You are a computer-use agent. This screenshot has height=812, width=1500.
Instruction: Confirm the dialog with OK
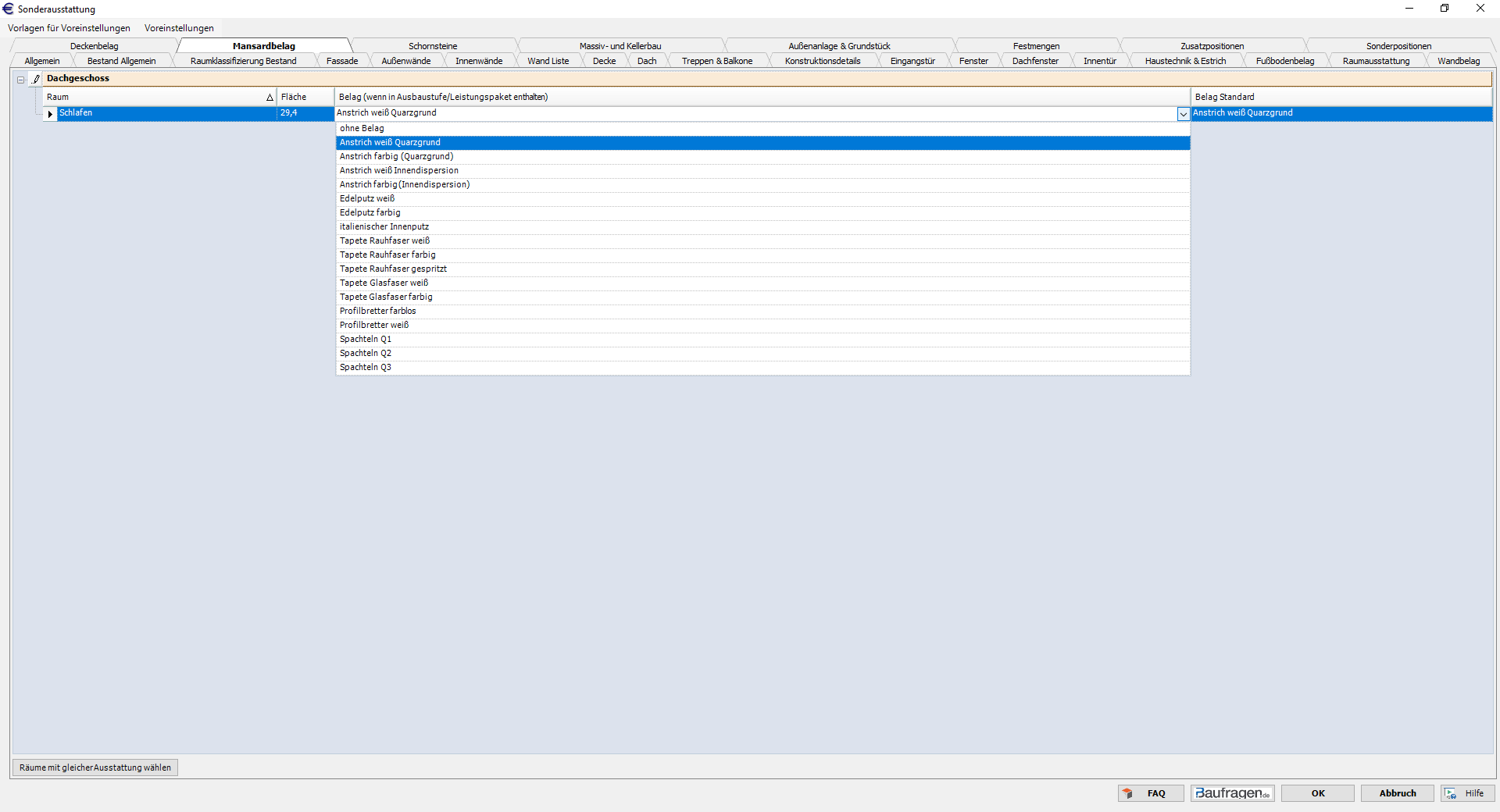click(1317, 793)
